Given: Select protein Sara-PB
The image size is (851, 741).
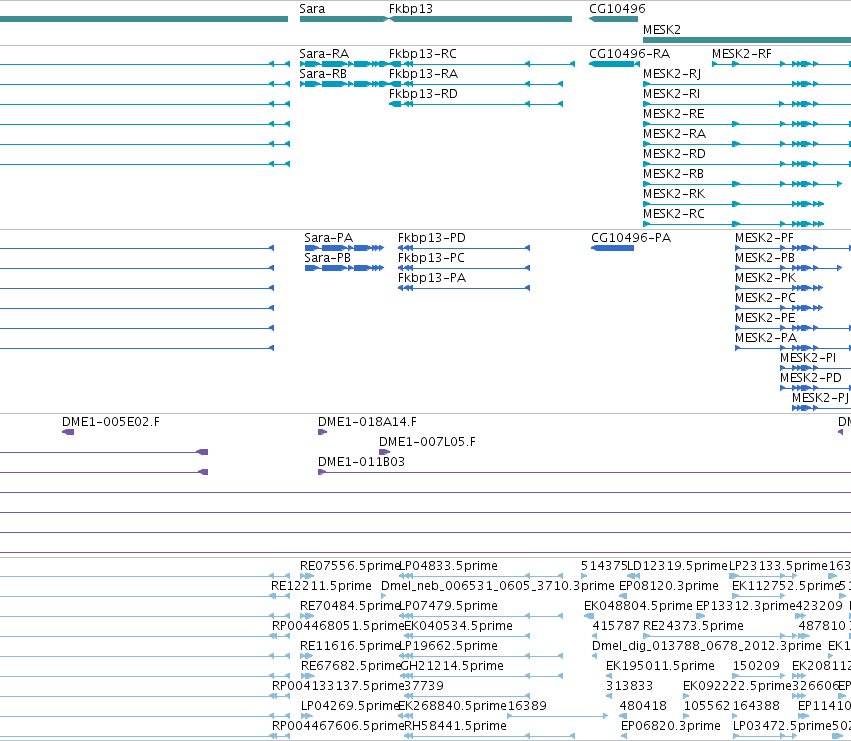Looking at the screenshot, I should coord(327,258).
